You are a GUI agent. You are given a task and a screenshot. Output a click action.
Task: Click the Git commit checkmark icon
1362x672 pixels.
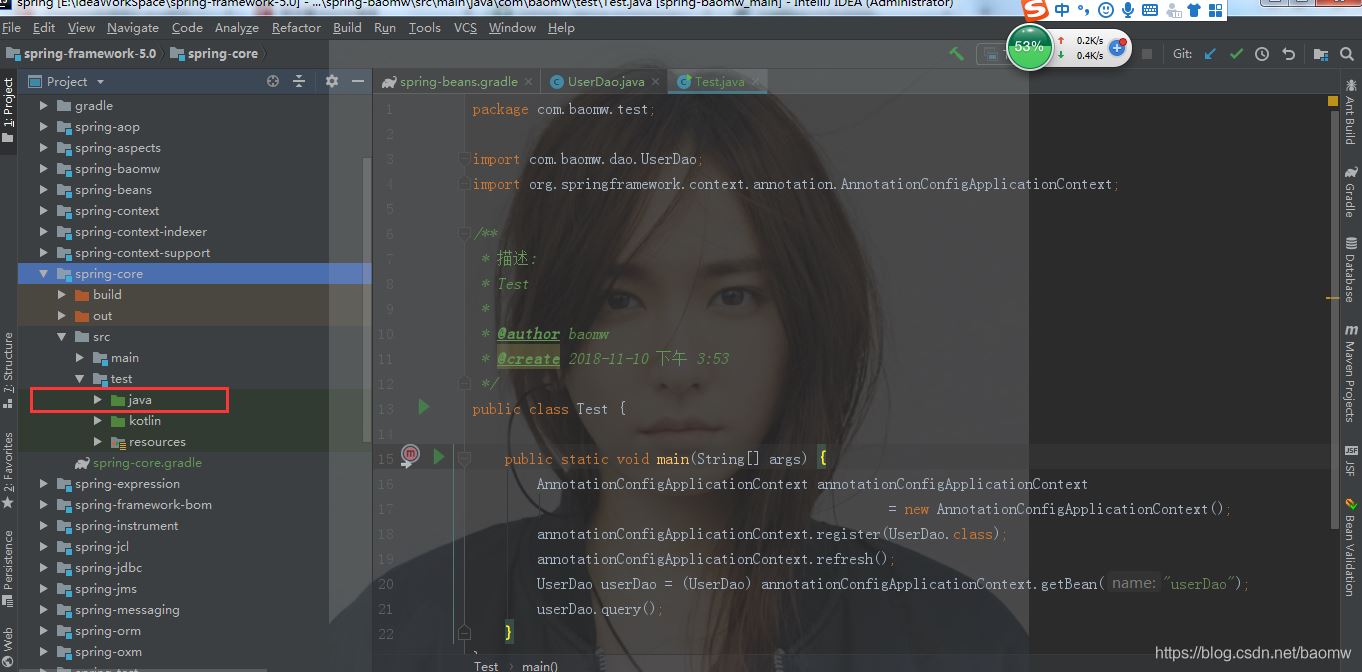pyautogui.click(x=1237, y=54)
